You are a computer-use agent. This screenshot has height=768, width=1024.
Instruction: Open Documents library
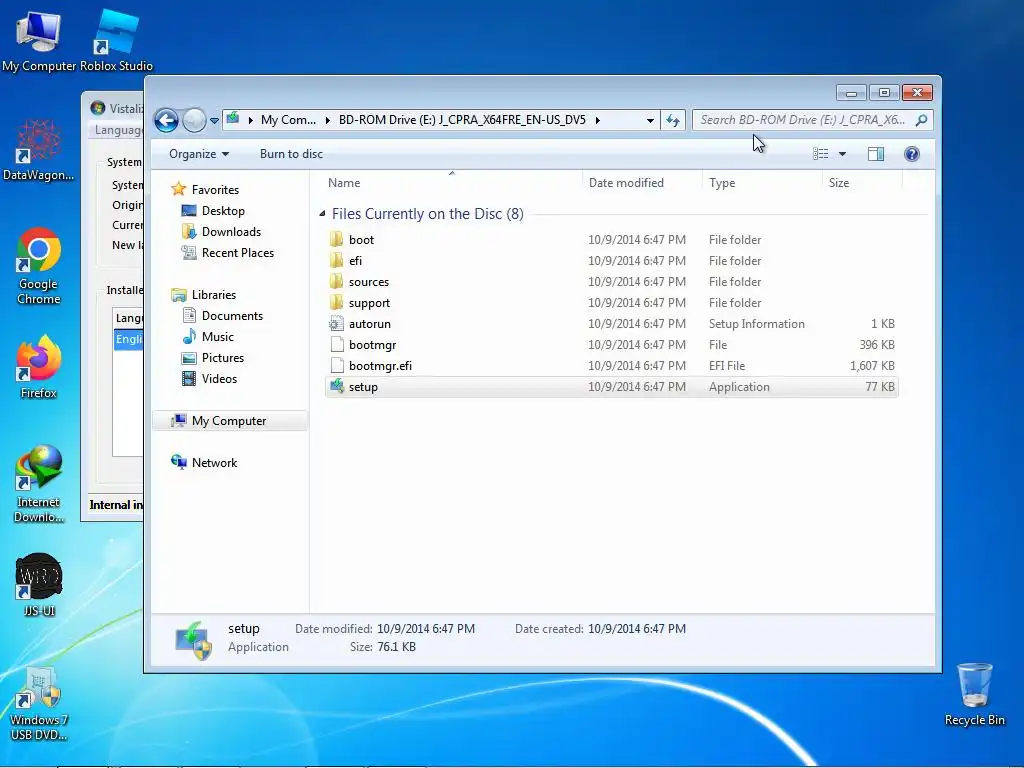point(232,316)
